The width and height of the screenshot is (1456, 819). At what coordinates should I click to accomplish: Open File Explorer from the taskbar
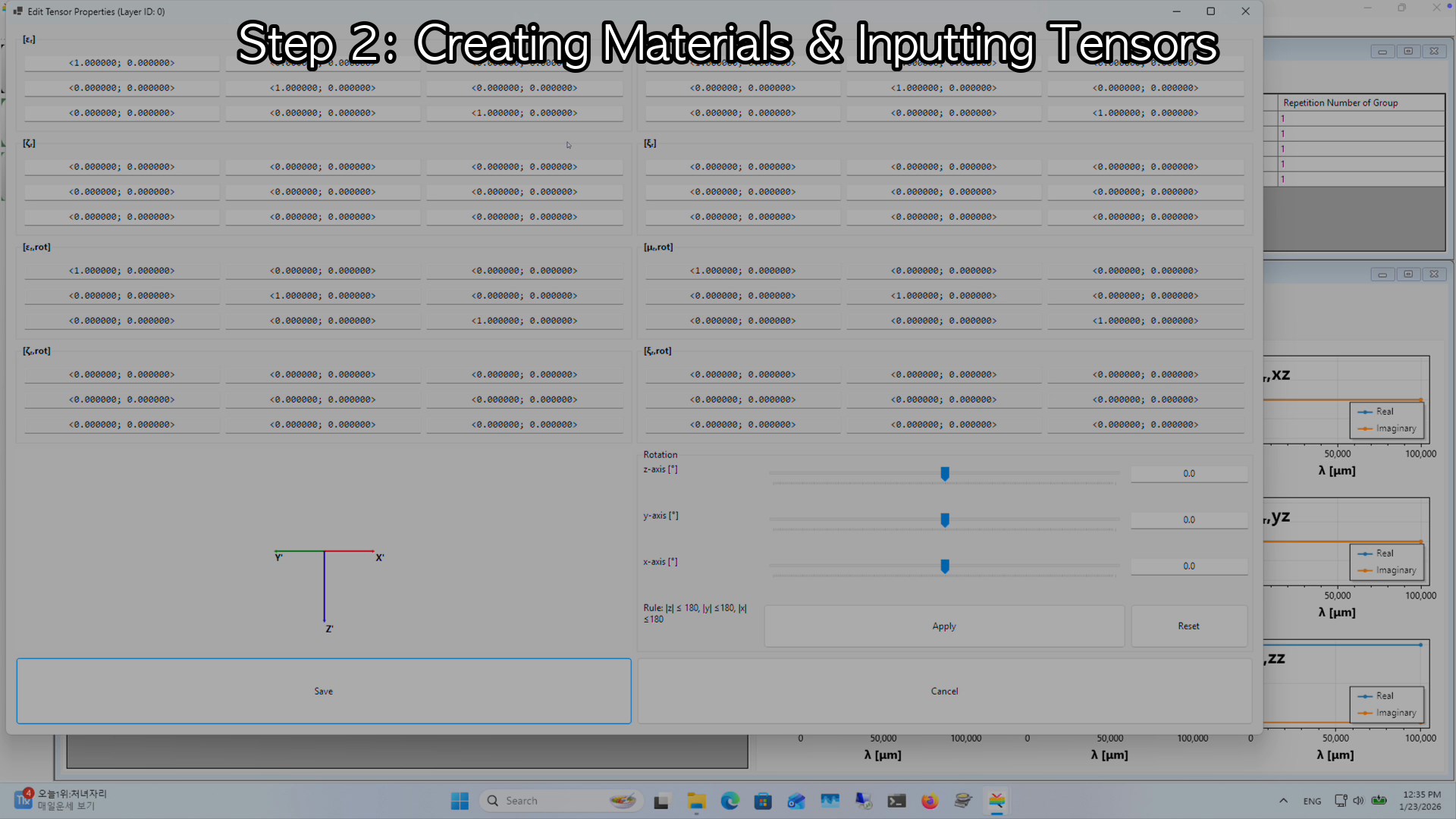(x=696, y=801)
